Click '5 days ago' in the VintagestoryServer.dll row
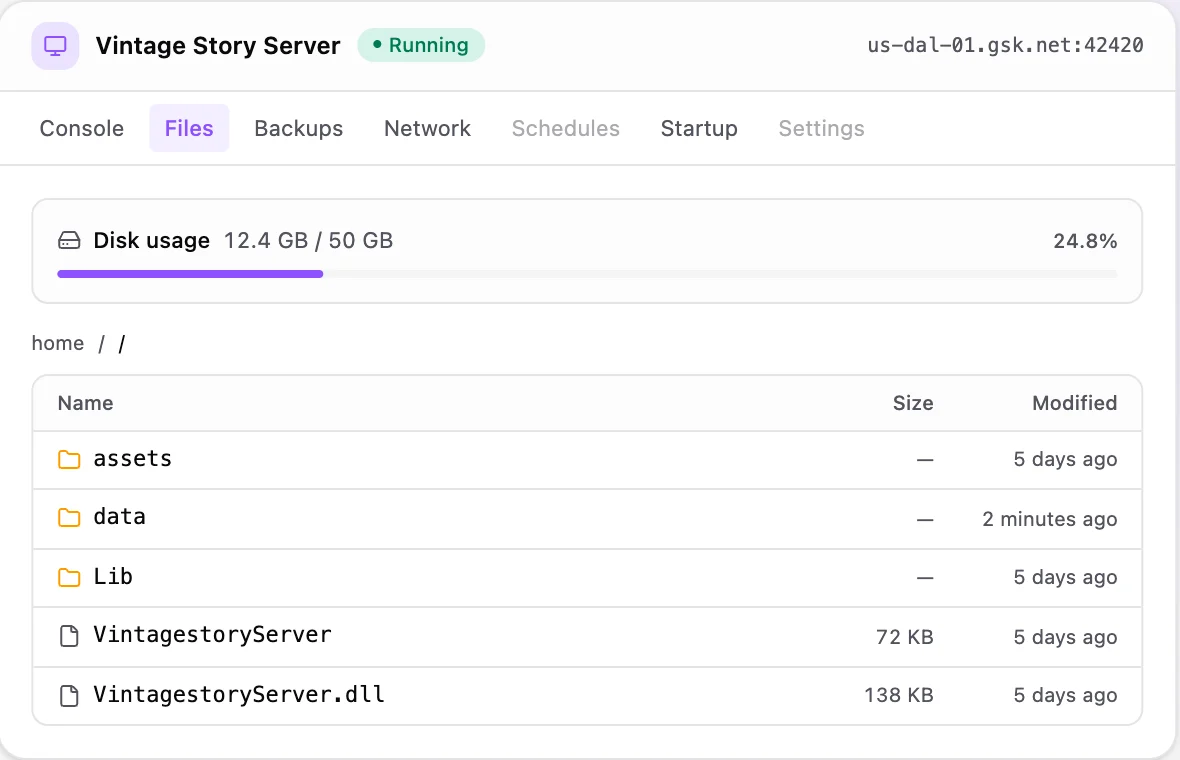 pyautogui.click(x=1065, y=695)
